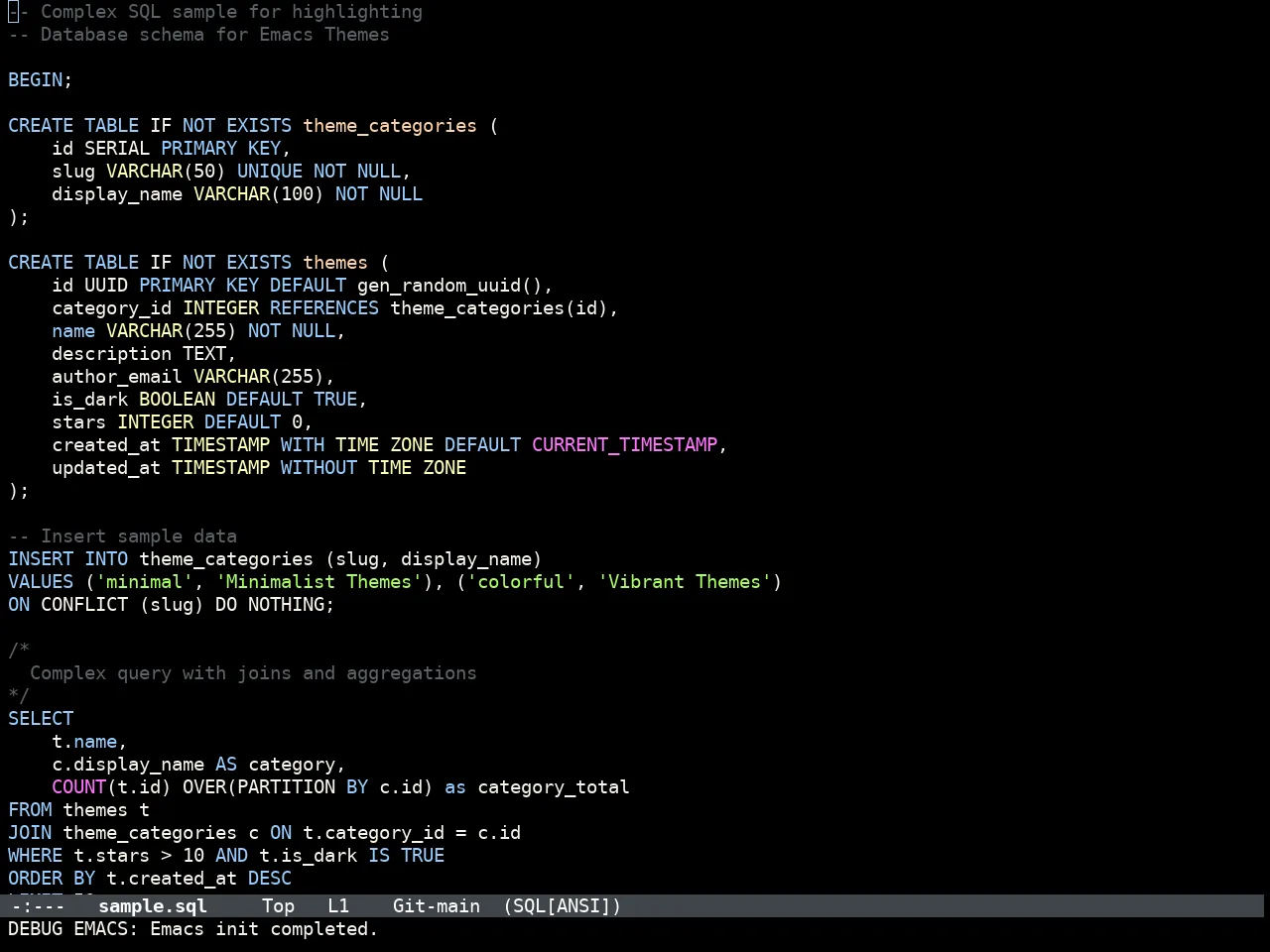Click the OVER(PARTITION text
The image size is (1270, 952).
click(259, 787)
